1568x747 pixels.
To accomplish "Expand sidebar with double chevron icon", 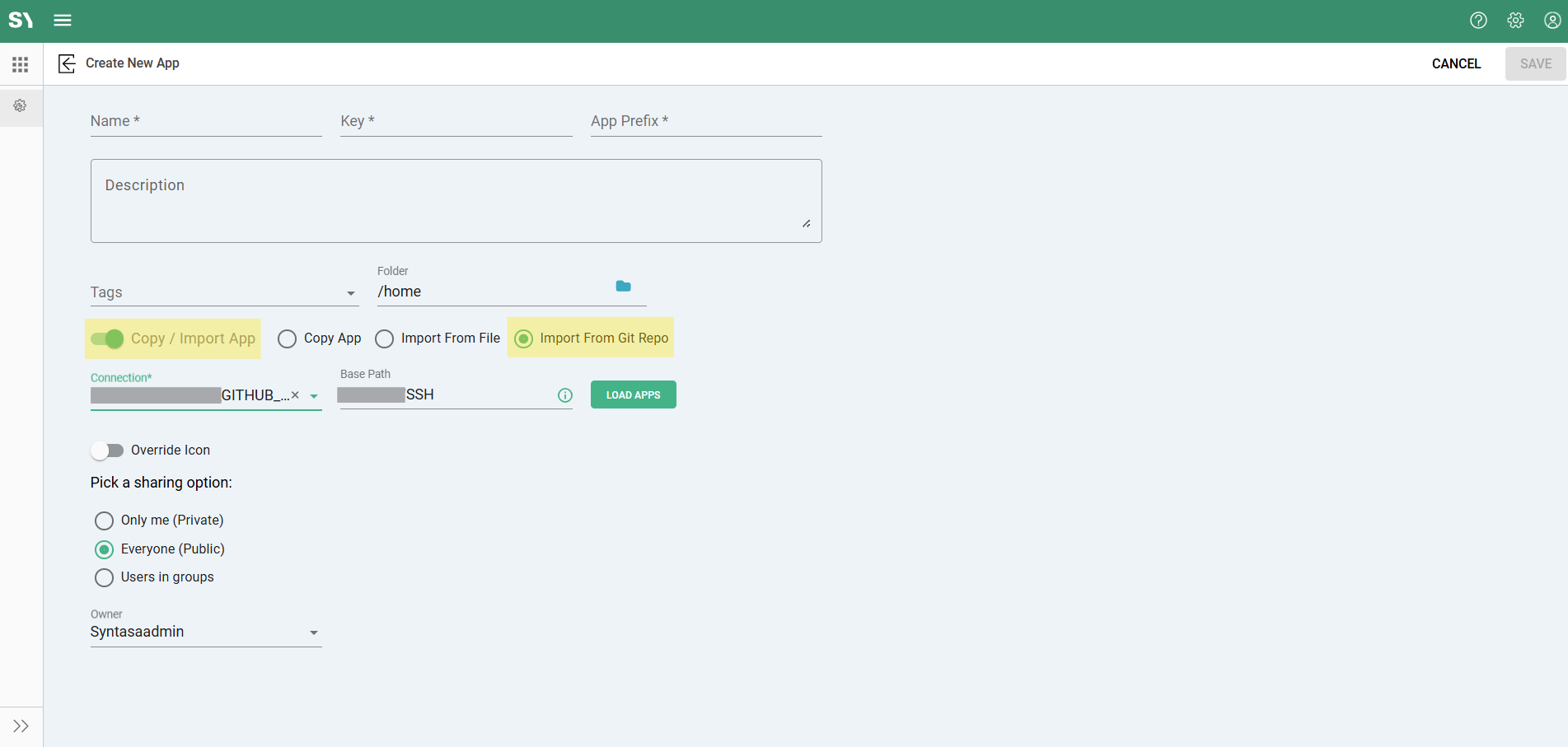I will [x=21, y=726].
